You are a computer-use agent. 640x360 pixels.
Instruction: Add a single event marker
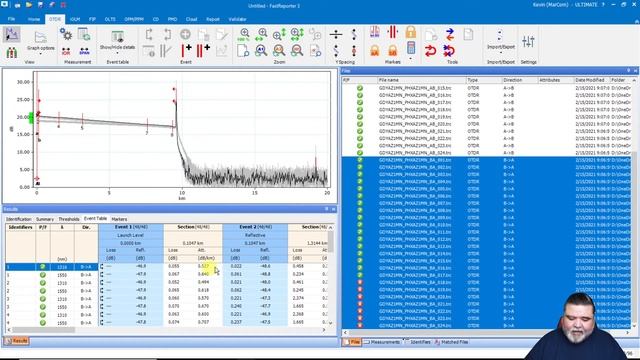[x=186, y=51]
